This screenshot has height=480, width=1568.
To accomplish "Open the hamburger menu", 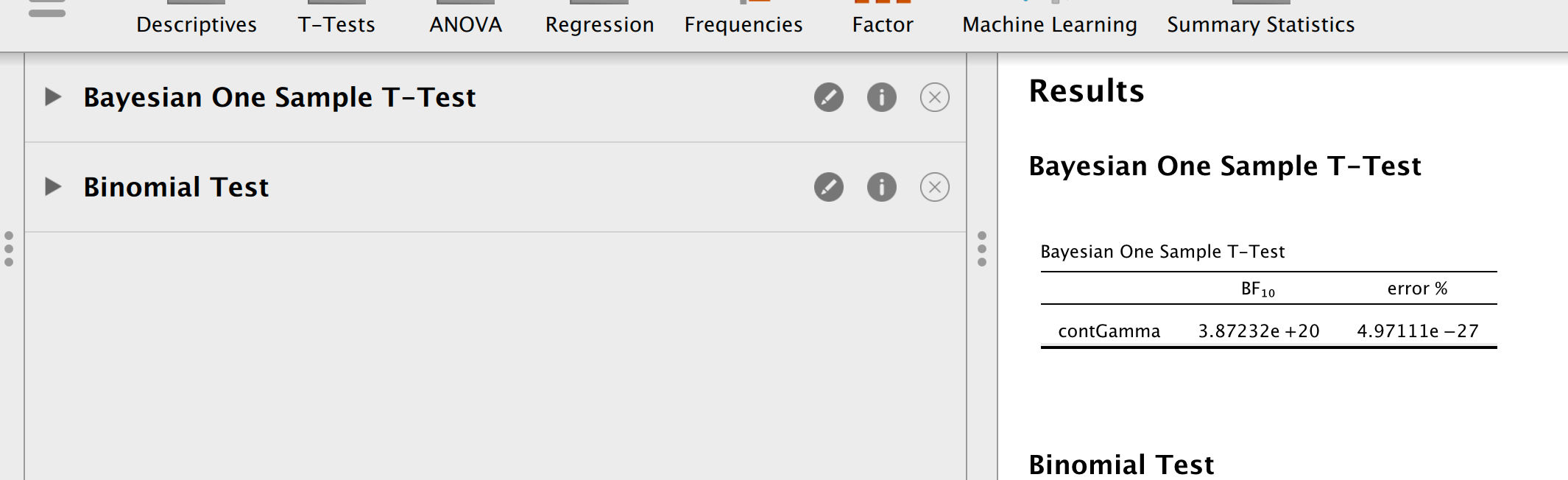I will [46, 11].
